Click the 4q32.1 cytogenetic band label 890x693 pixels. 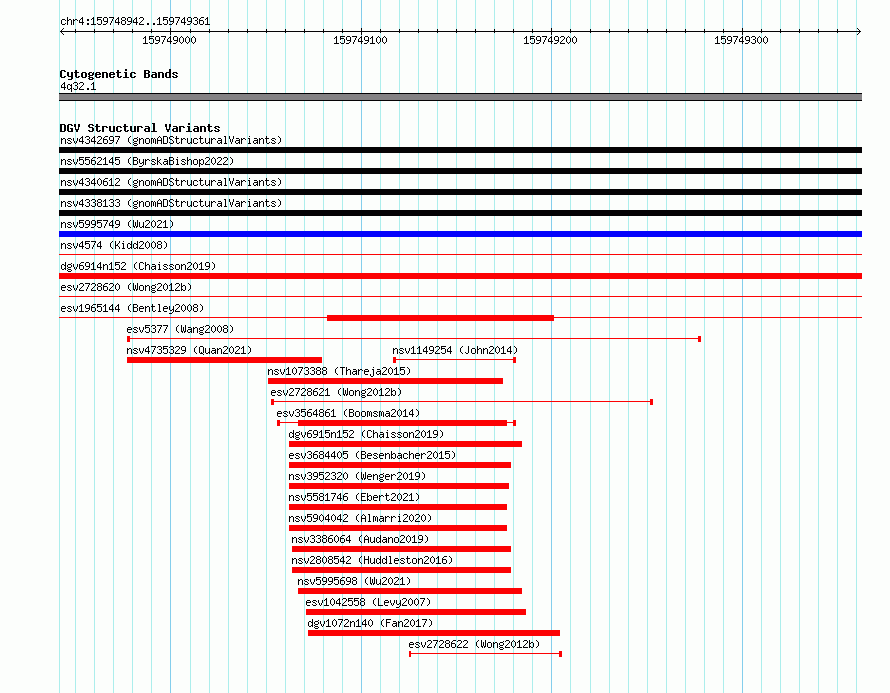point(78,86)
